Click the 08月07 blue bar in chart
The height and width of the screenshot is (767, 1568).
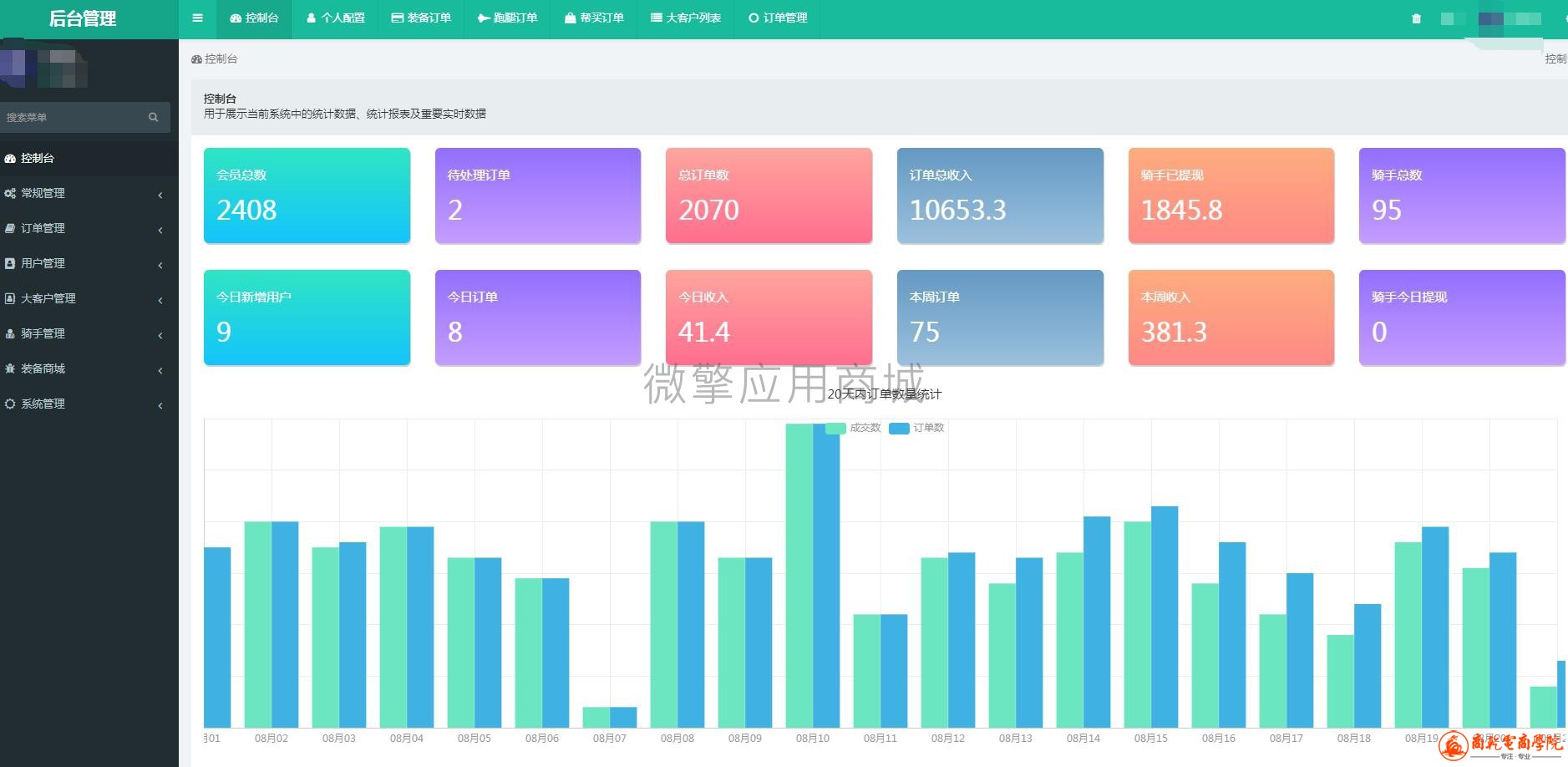(623, 718)
